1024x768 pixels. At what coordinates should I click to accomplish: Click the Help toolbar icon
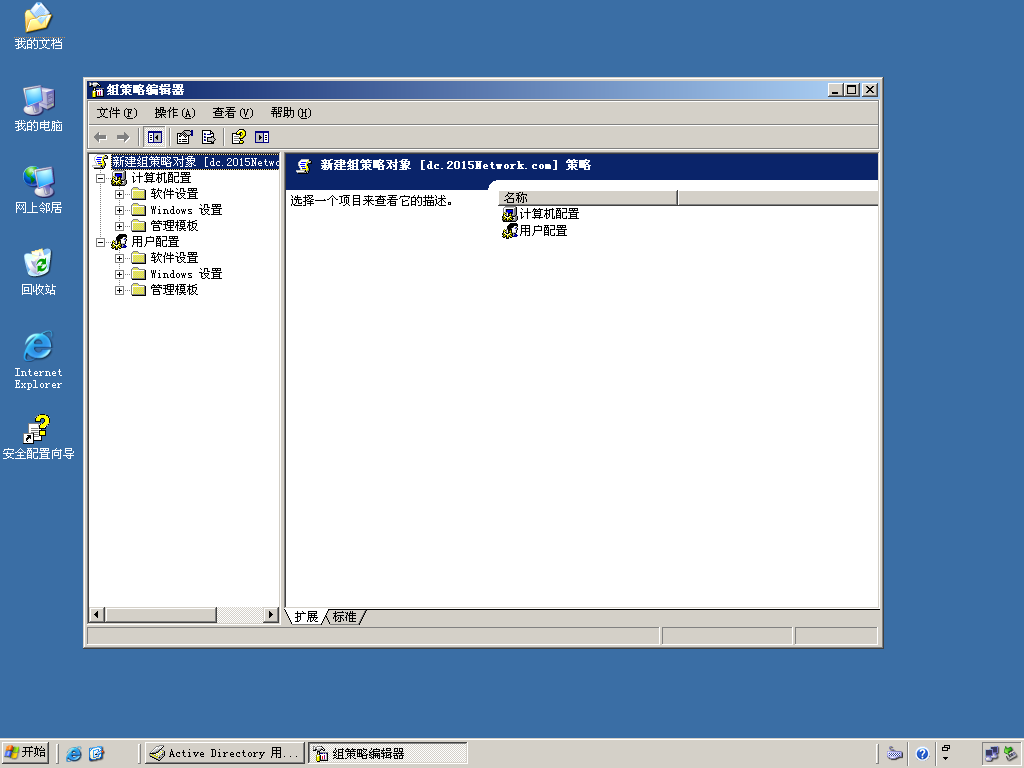[x=239, y=137]
